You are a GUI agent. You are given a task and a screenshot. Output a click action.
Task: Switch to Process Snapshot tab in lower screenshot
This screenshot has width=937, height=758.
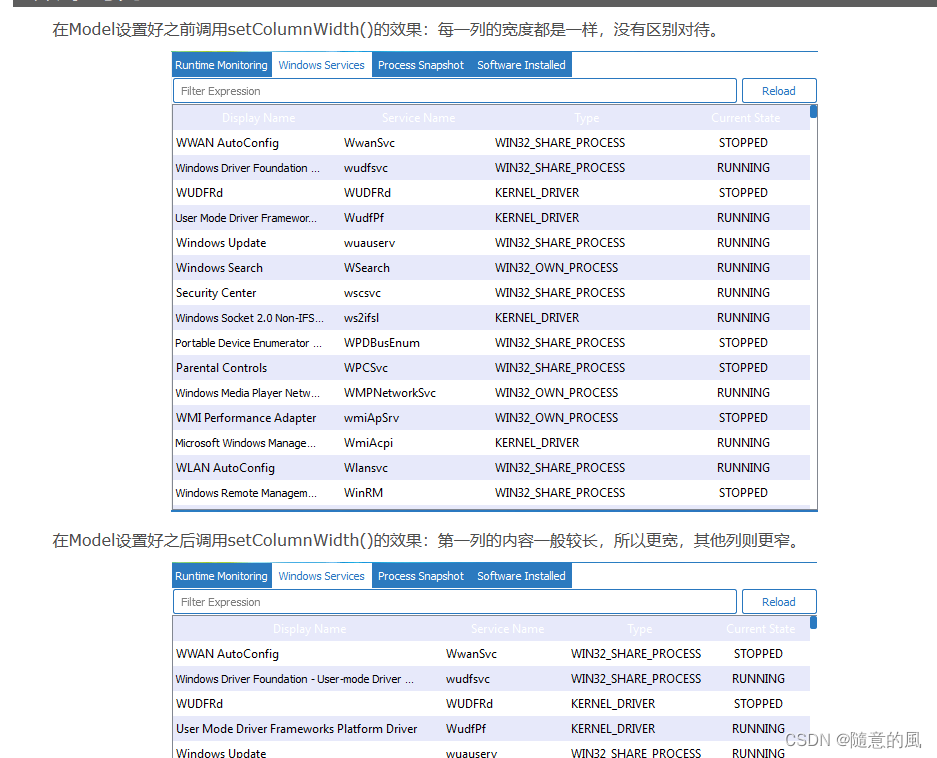point(421,576)
